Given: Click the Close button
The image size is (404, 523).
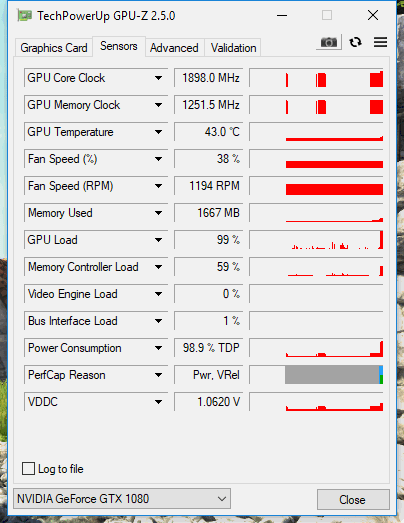Looking at the screenshot, I should (353, 499).
